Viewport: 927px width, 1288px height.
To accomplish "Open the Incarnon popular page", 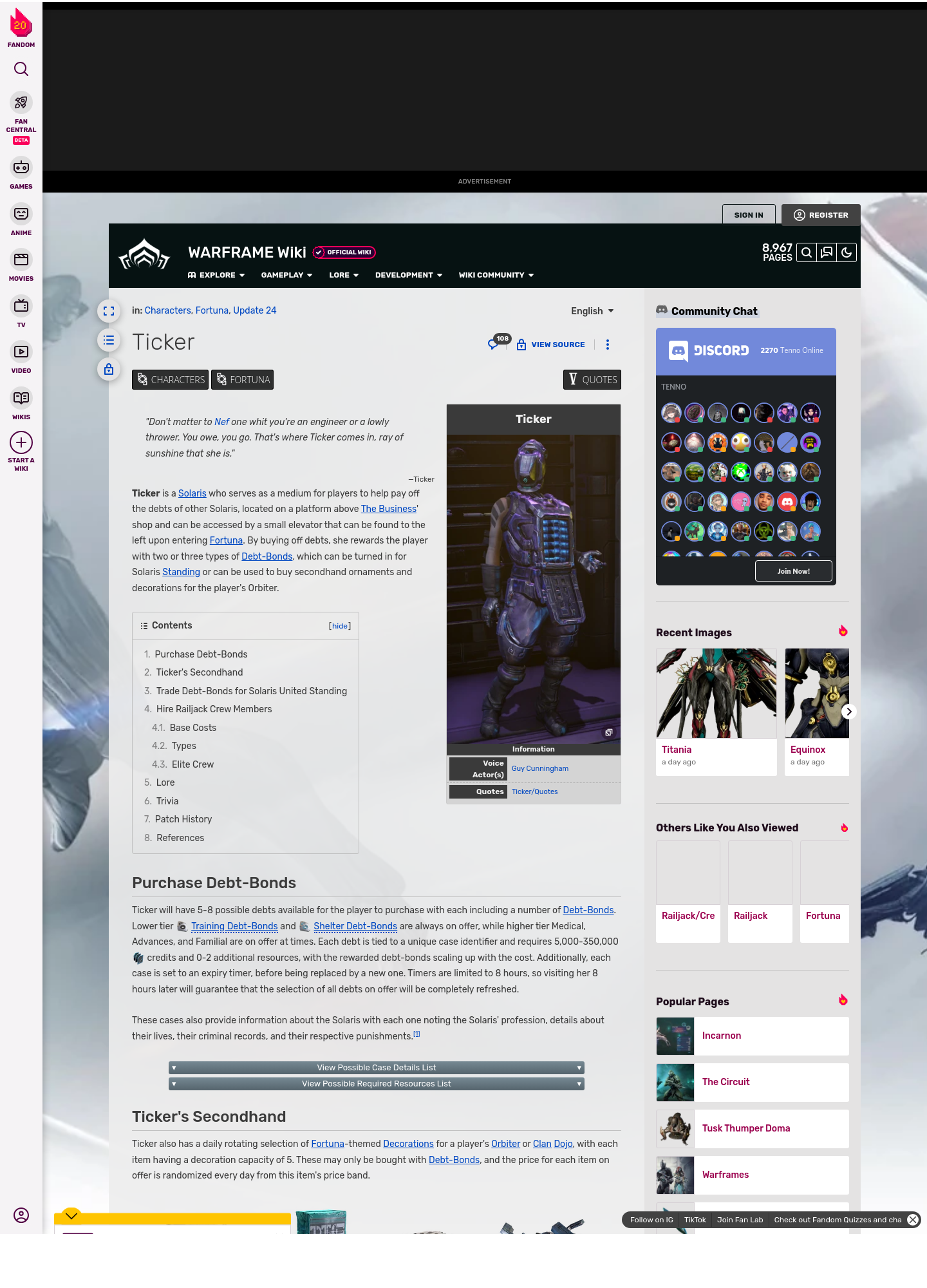I will coord(753,1036).
